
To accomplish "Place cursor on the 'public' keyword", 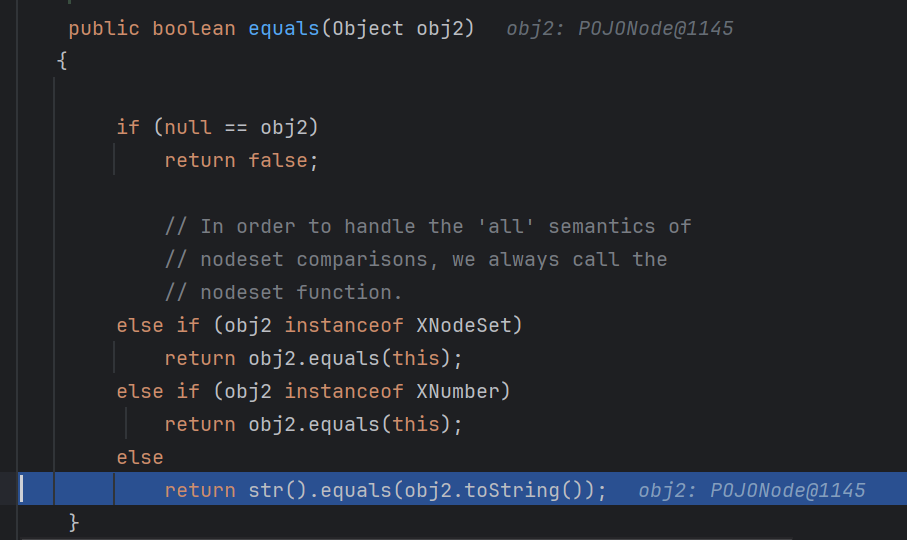I will click(104, 28).
